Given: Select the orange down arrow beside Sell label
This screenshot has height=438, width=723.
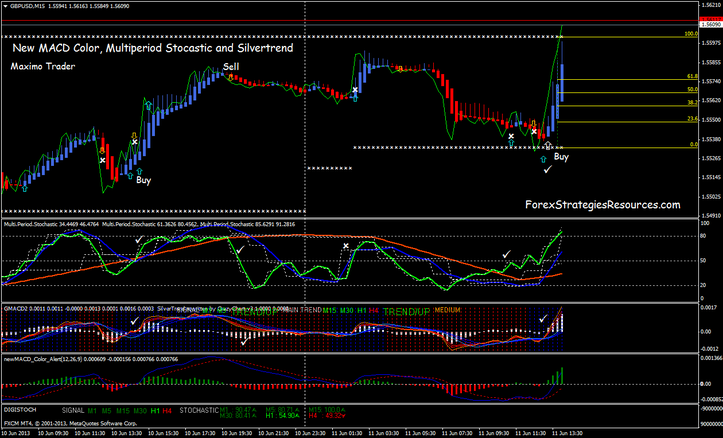Looking at the screenshot, I should pyautogui.click(x=230, y=77).
